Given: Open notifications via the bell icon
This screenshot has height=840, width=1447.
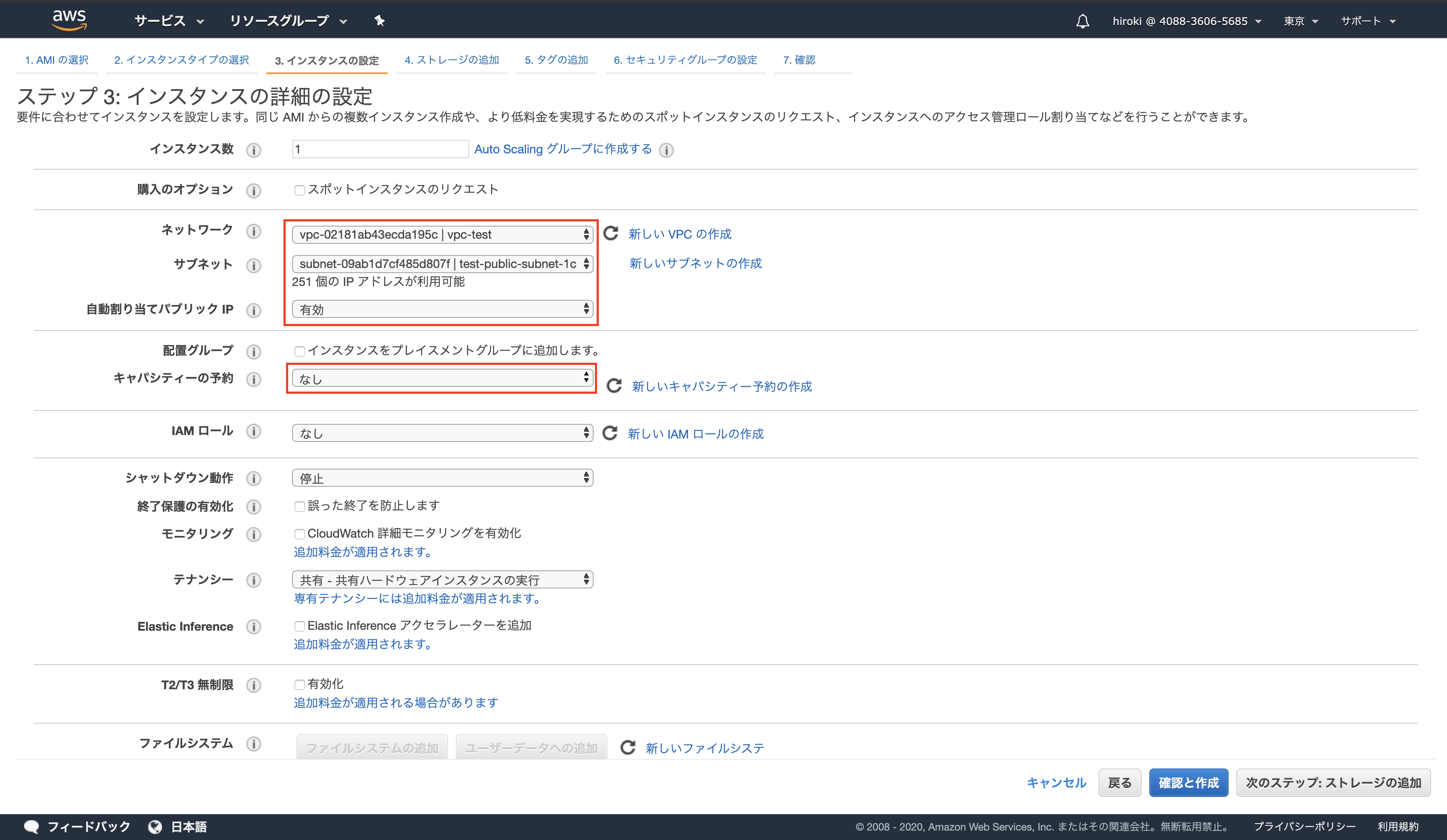Looking at the screenshot, I should 1083,21.
